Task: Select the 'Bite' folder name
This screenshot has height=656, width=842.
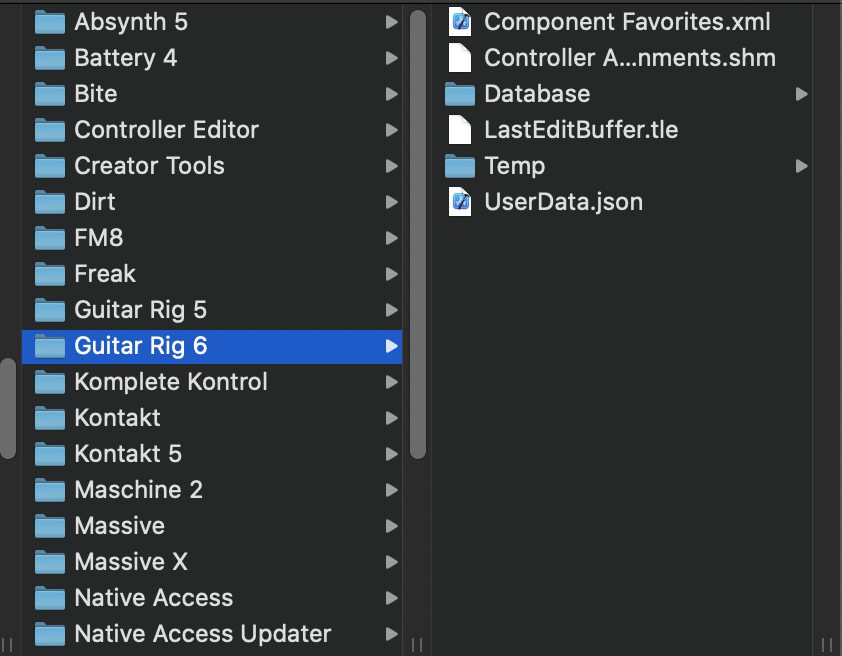Action: [96, 94]
